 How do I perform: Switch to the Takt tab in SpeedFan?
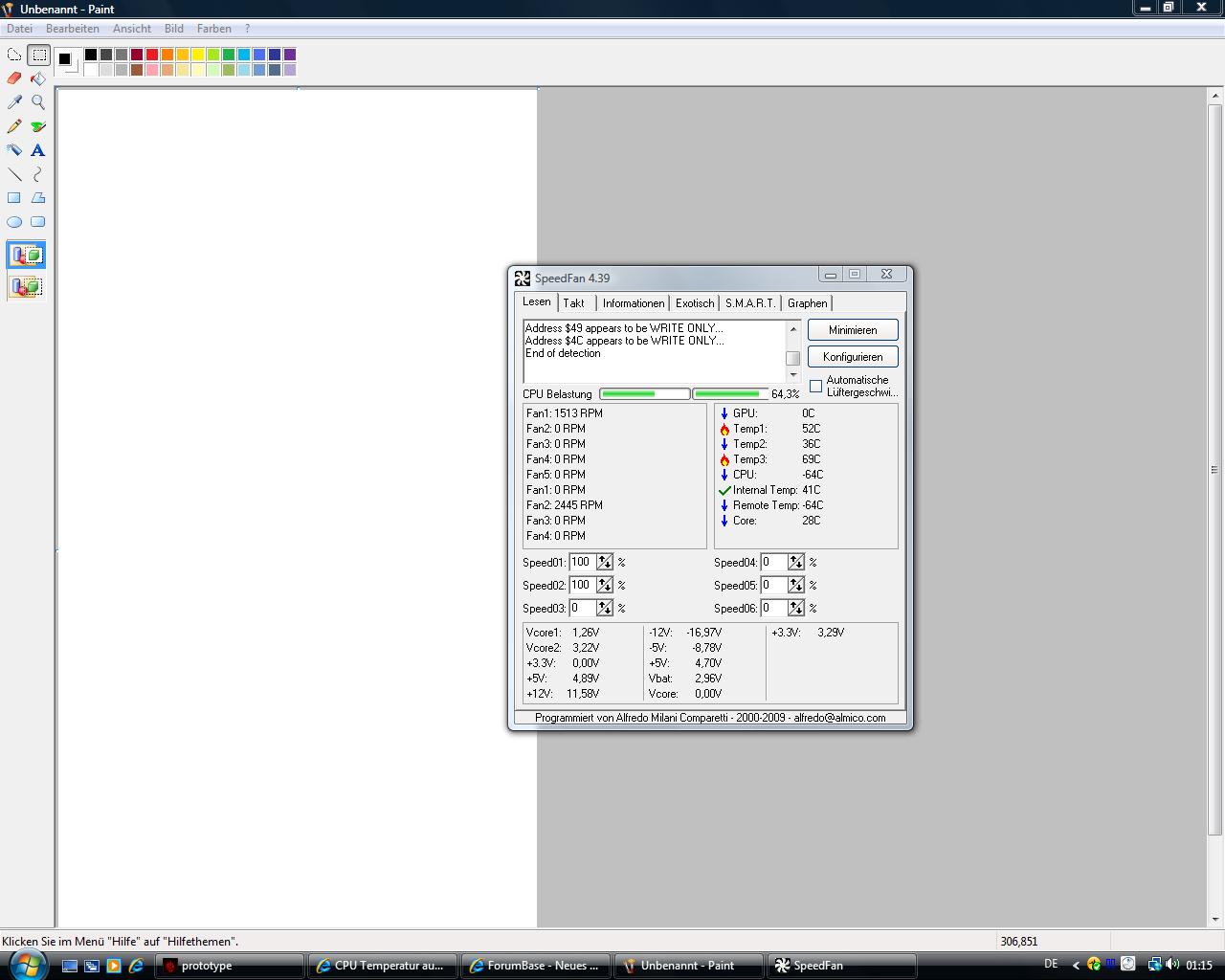coord(574,303)
